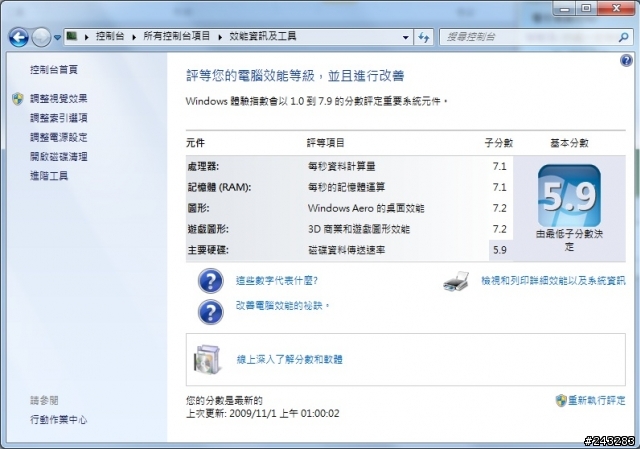
Task: Select 所有控制台項目 in the breadcrumb
Action: point(176,36)
